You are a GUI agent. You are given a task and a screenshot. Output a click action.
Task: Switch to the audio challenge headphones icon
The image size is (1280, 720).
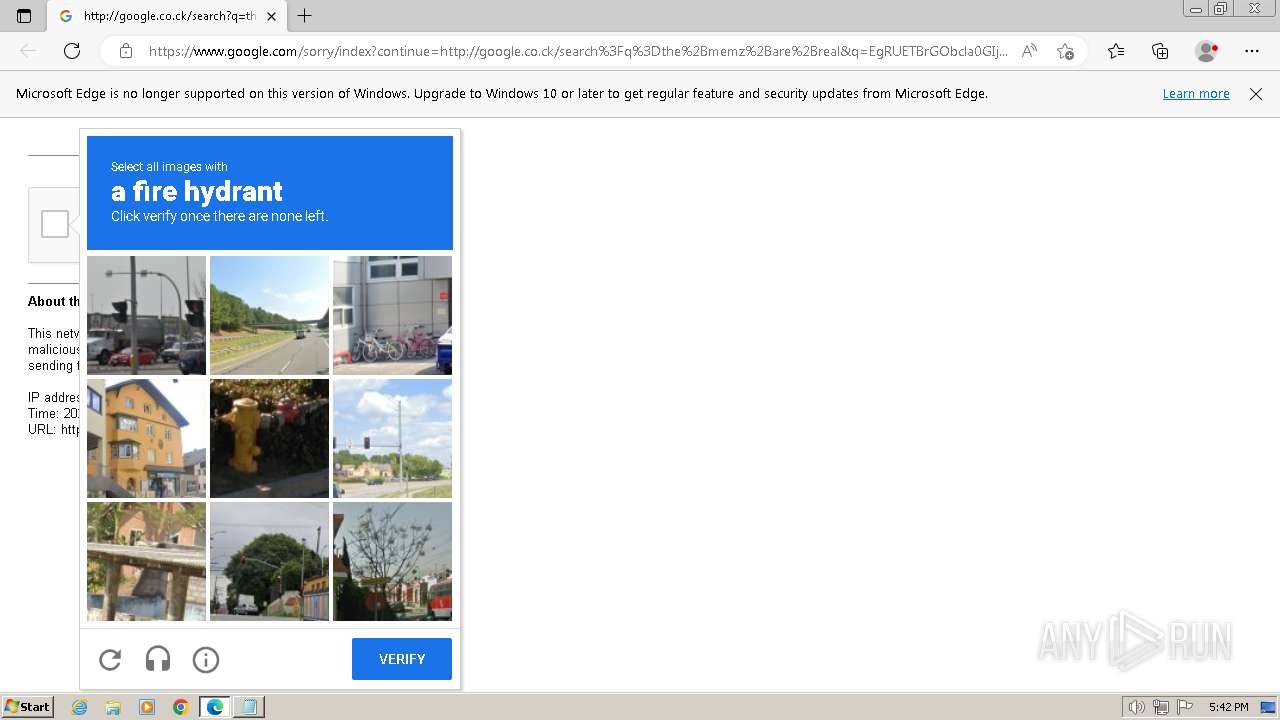point(158,659)
